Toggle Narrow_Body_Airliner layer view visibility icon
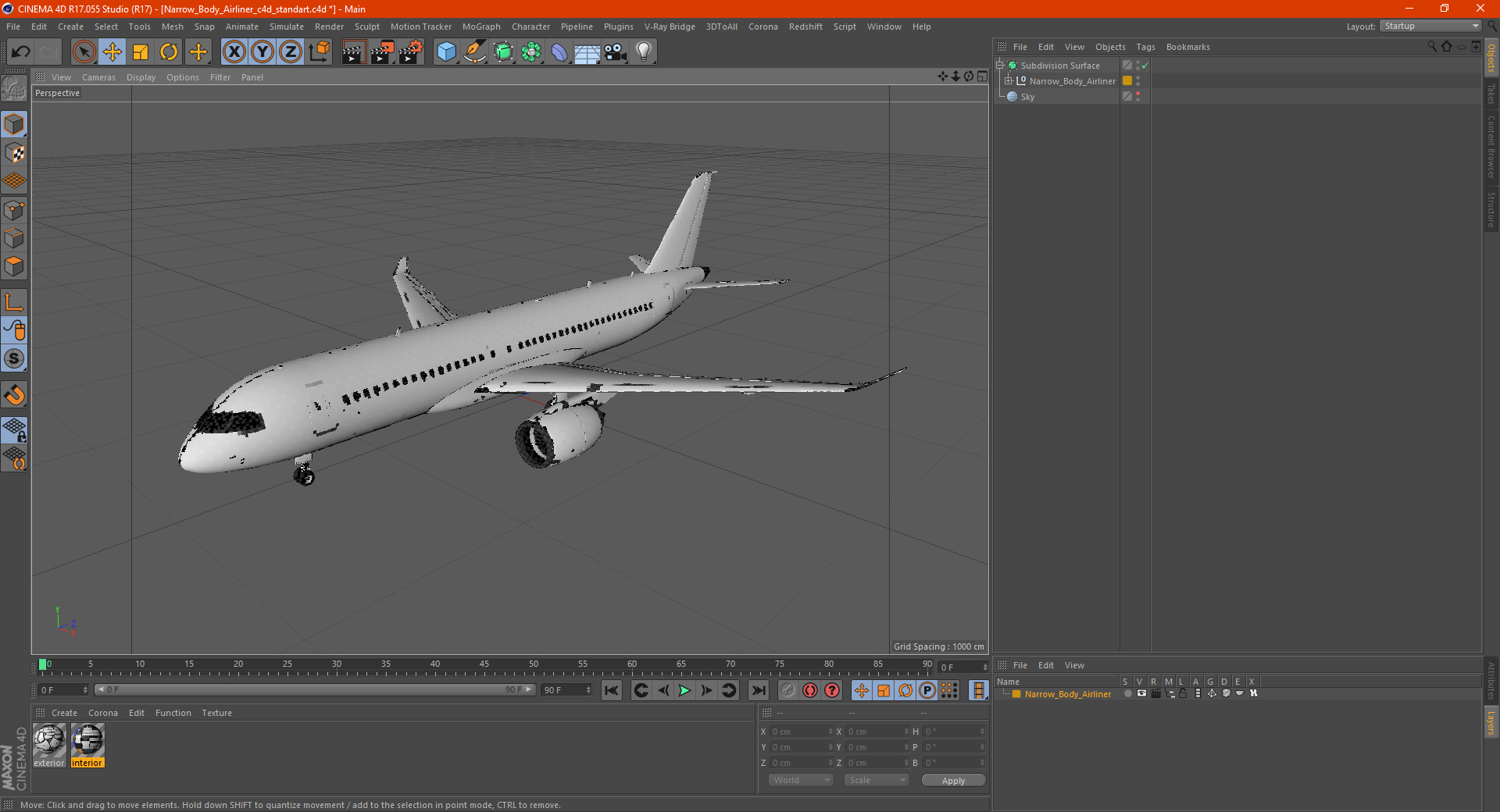Screen dimensions: 1500x812 point(1141,693)
